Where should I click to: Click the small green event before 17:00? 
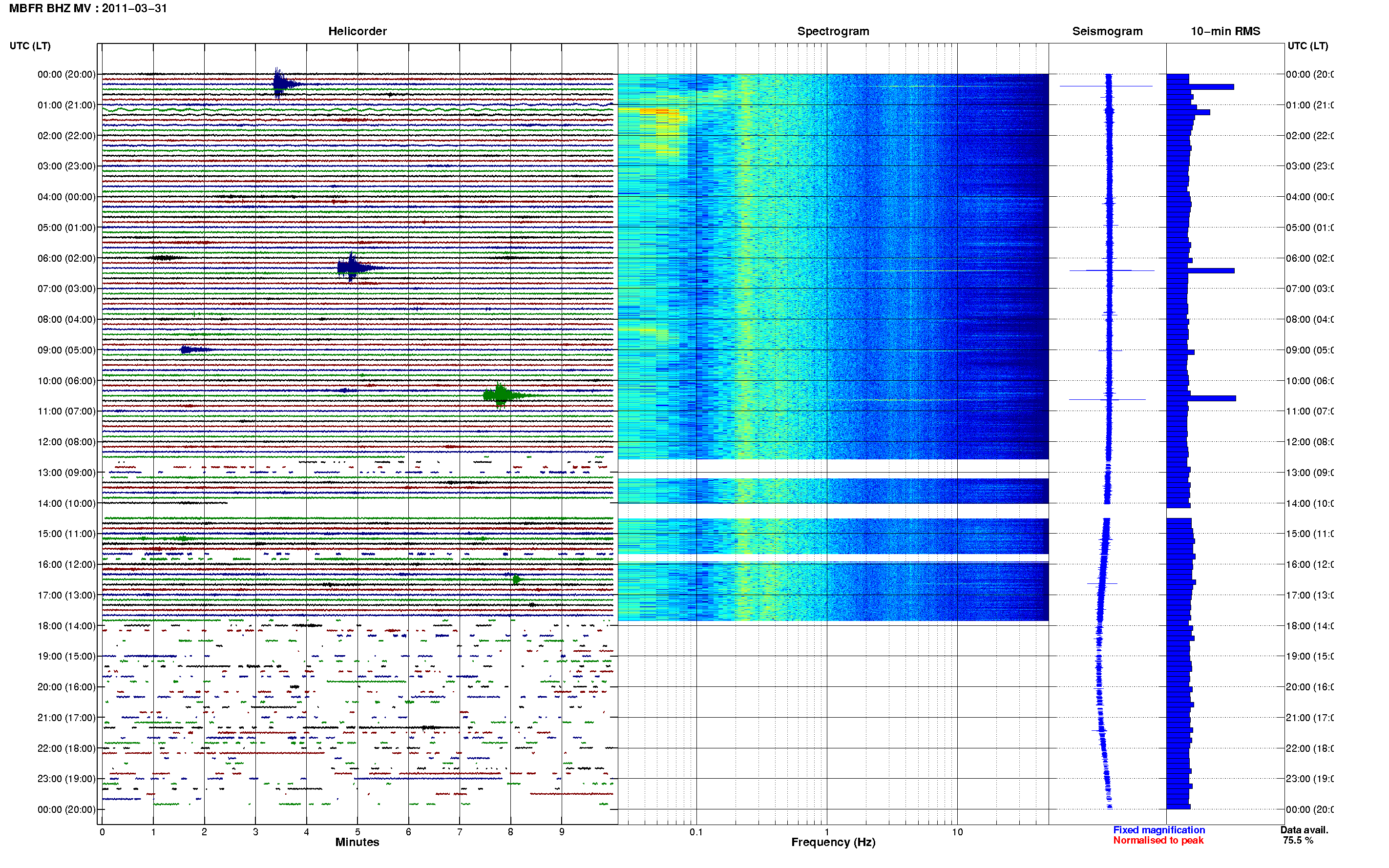[517, 580]
